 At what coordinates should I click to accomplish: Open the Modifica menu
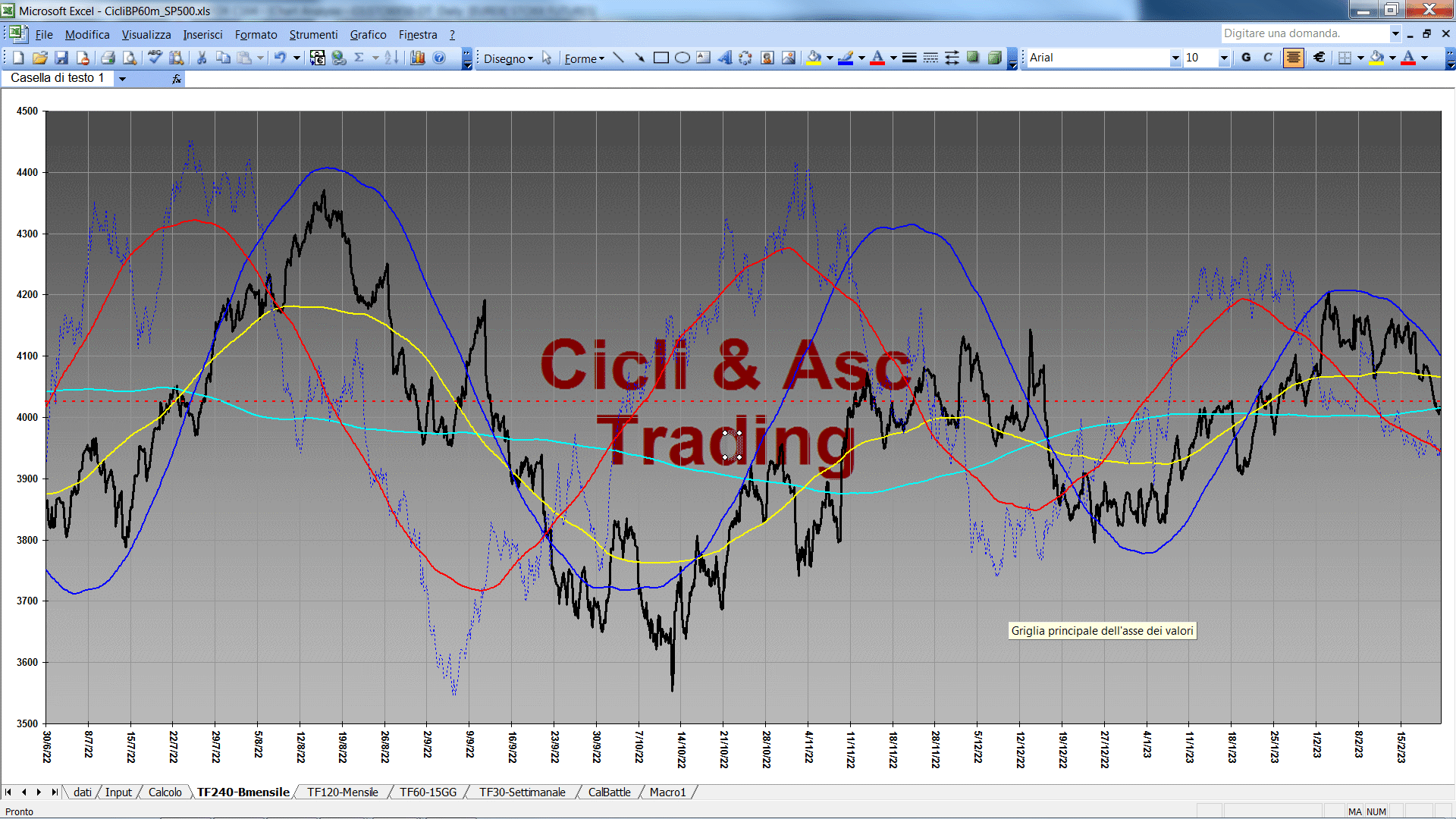[x=87, y=35]
